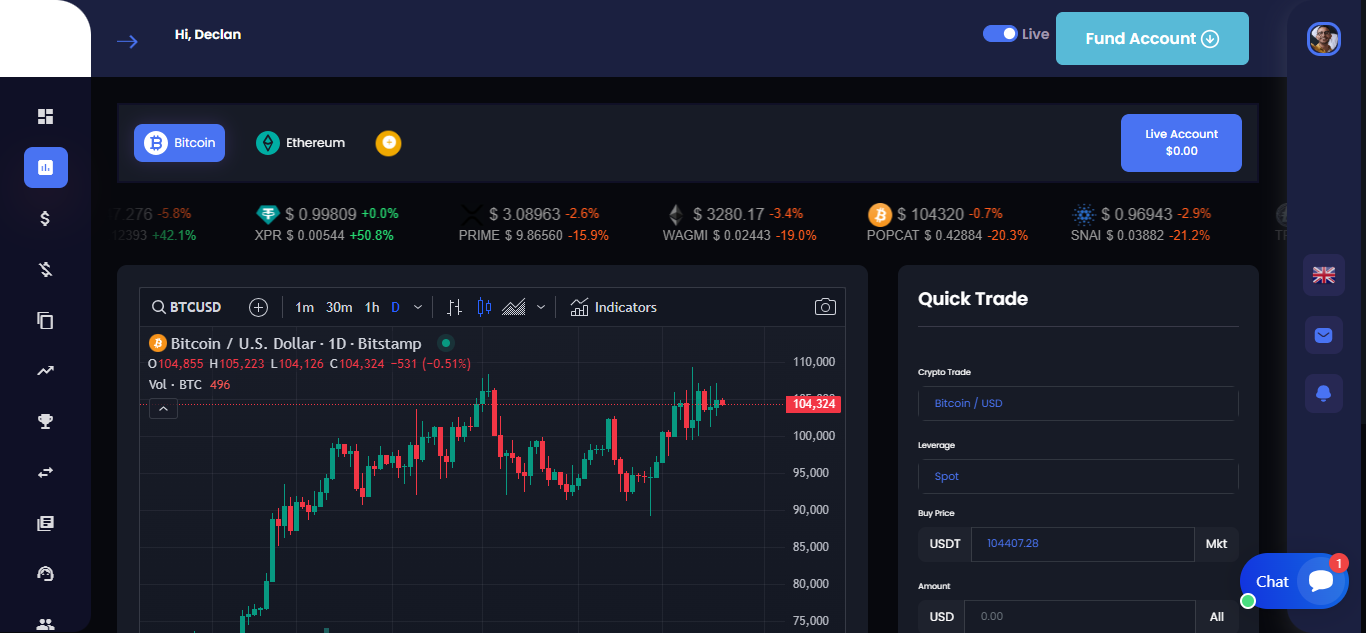The image size is (1366, 633).
Task: Select the candlestick chart style
Action: (x=484, y=307)
